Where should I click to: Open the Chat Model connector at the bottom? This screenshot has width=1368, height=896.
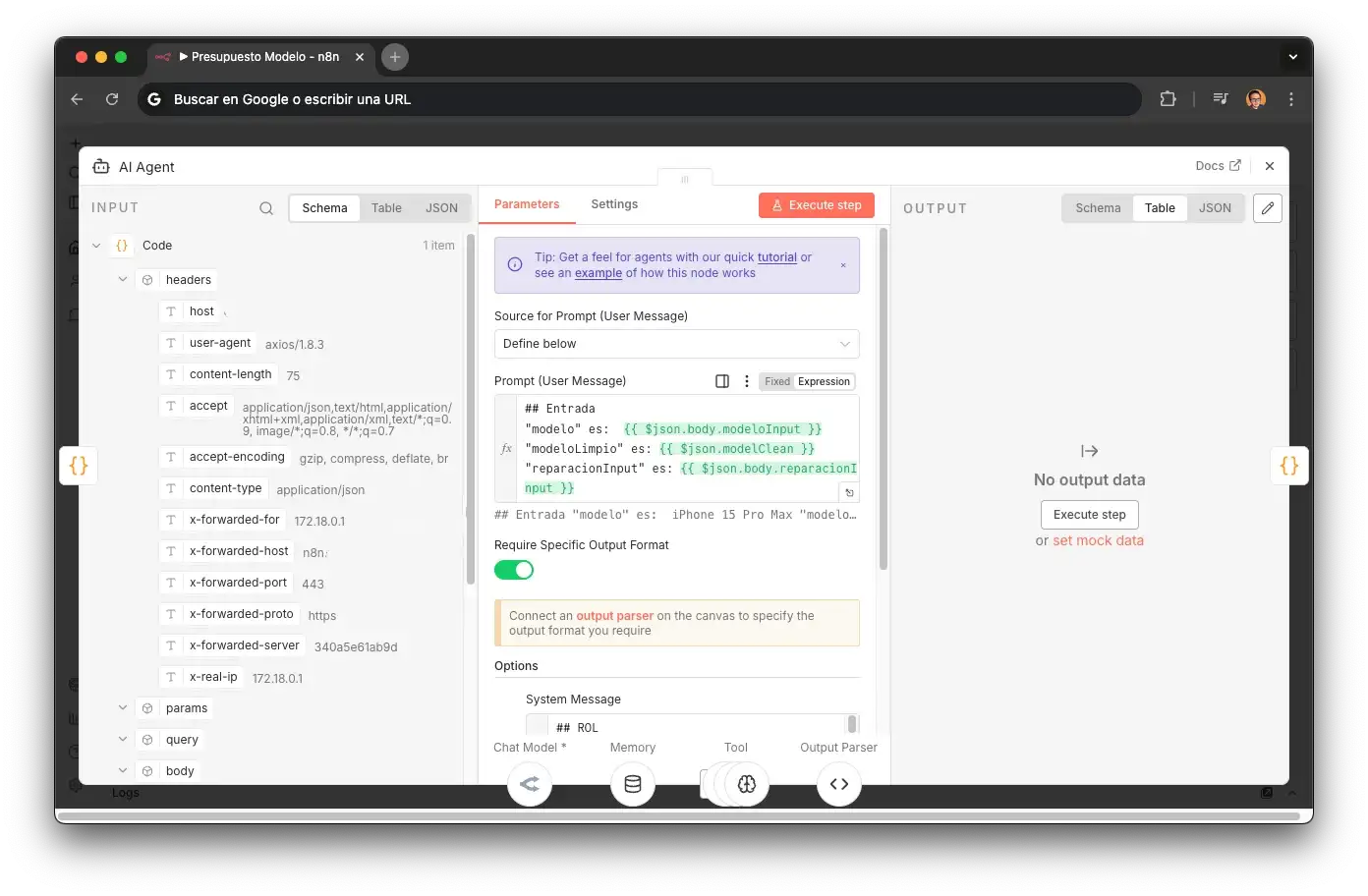pyautogui.click(x=530, y=783)
